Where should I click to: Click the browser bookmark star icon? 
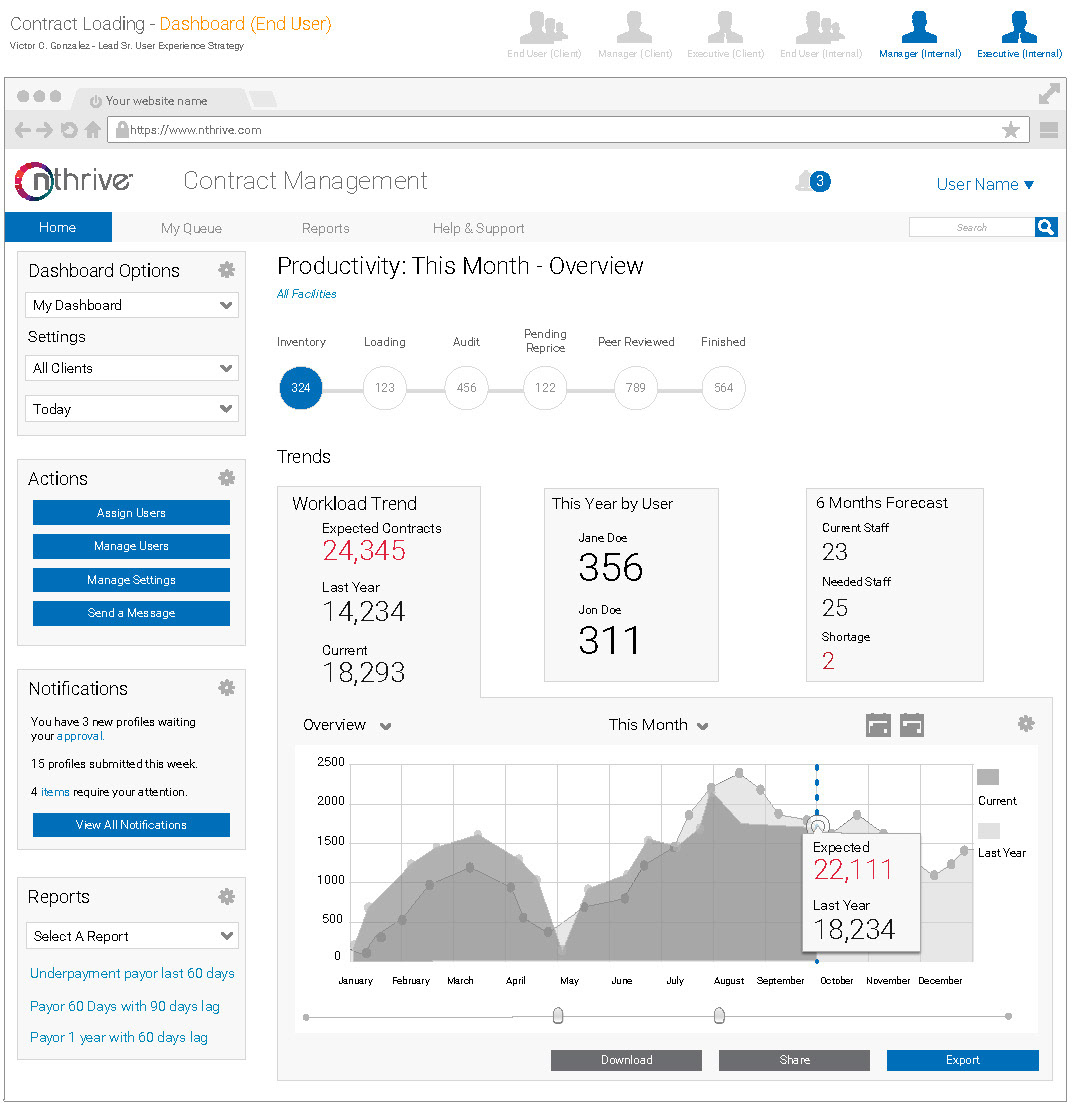(1011, 130)
